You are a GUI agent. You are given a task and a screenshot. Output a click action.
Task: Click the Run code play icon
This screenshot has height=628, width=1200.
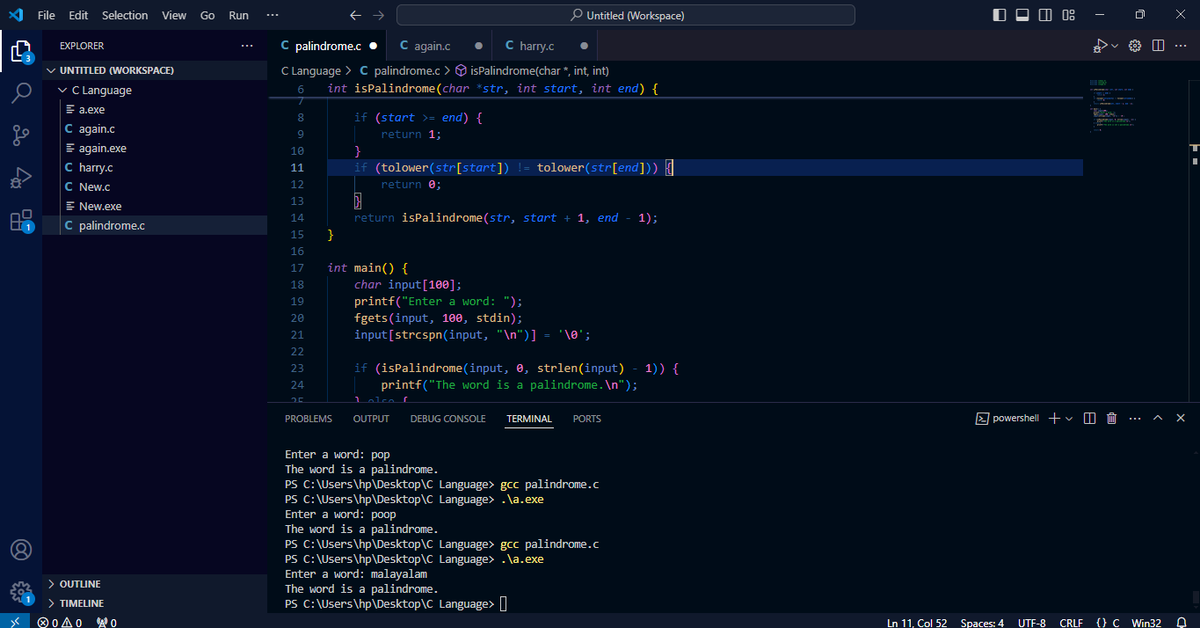(1099, 46)
